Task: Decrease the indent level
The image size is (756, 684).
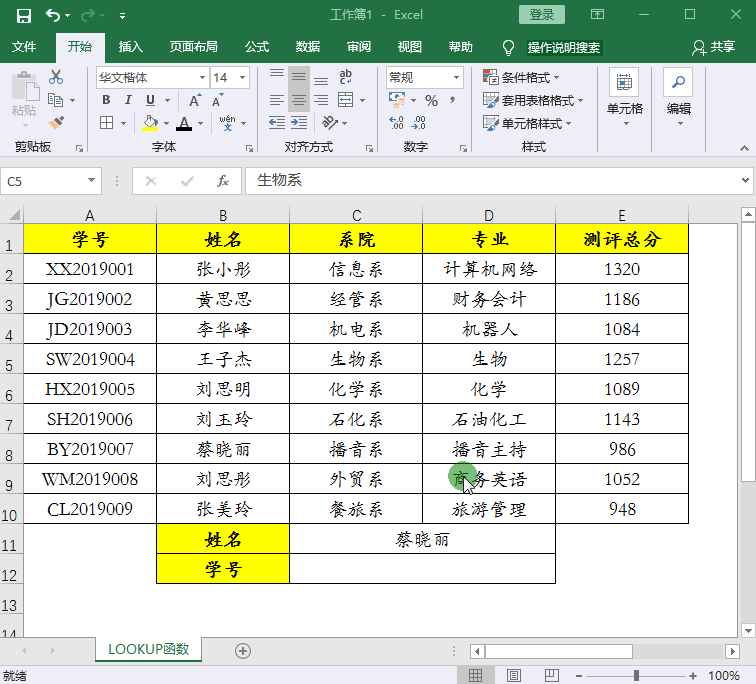Action: pos(277,123)
